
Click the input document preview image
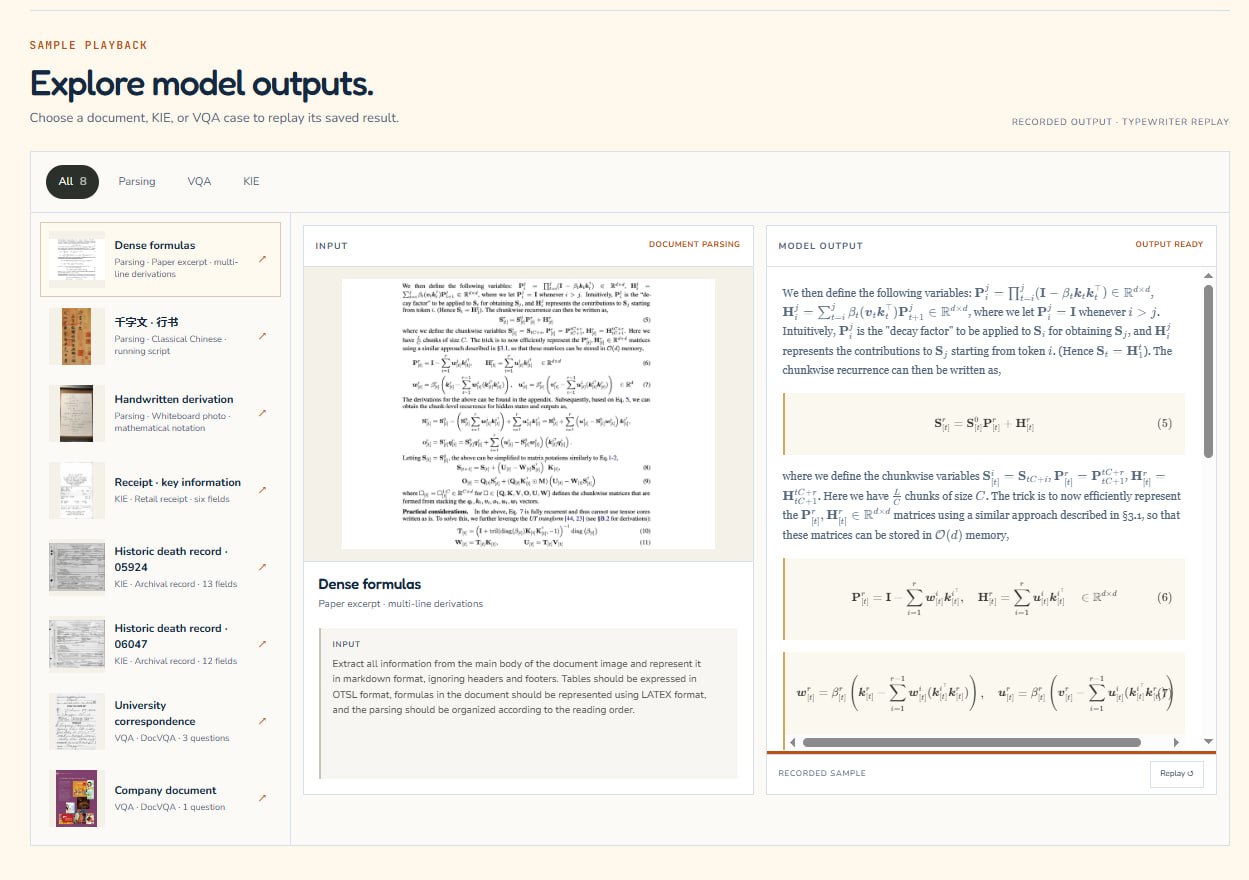tap(528, 413)
